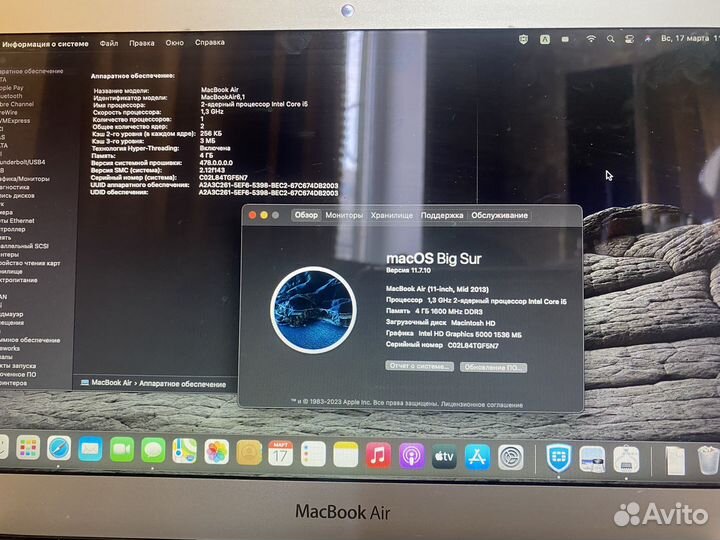Select Apple Pay in sidebar
The width and height of the screenshot is (720, 540).
tap(11, 88)
